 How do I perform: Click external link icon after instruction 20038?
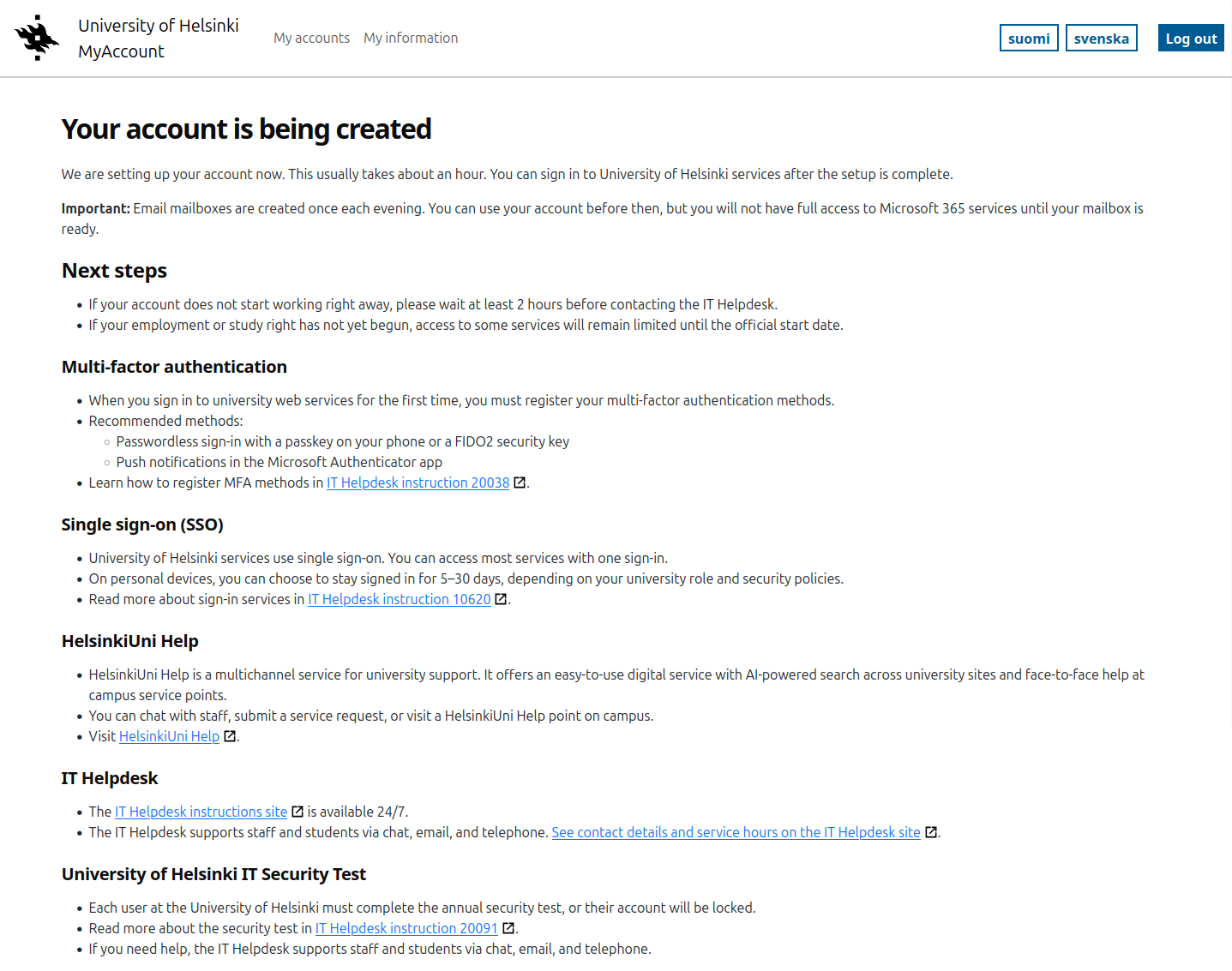[520, 483]
